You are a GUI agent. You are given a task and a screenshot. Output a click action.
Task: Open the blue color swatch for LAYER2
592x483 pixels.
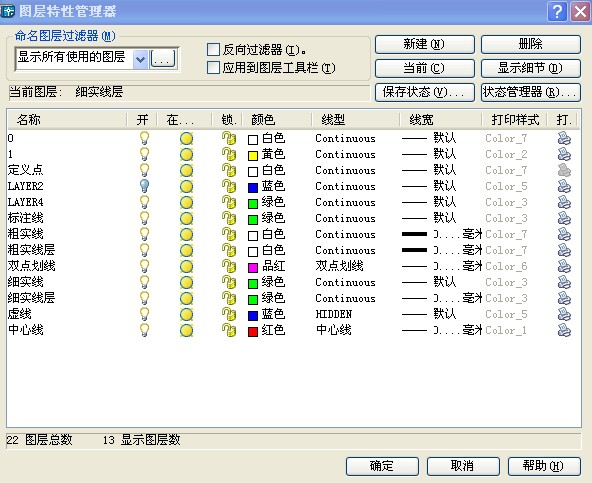click(x=253, y=187)
